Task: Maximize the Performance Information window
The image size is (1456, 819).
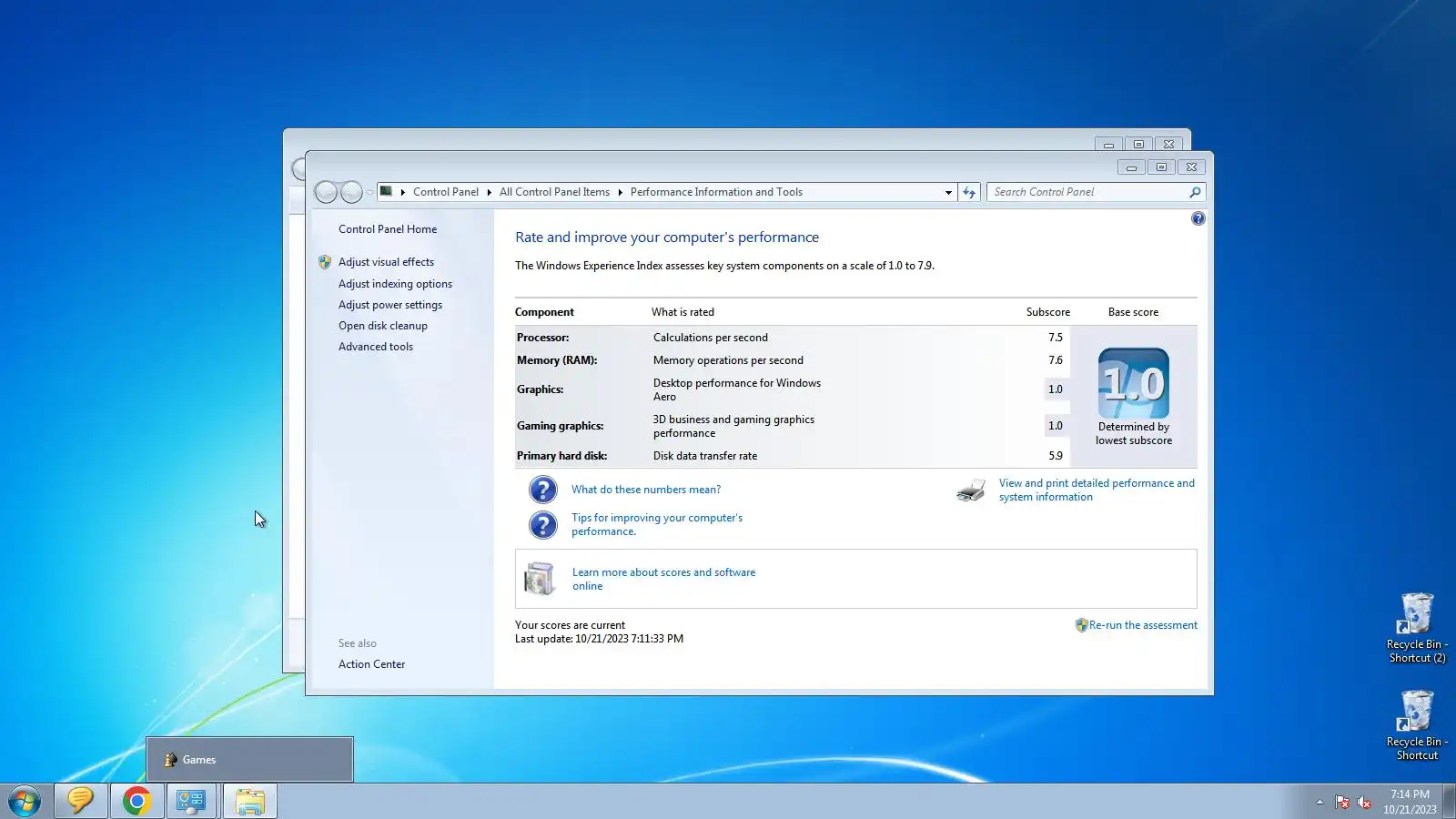Action: click(1161, 167)
